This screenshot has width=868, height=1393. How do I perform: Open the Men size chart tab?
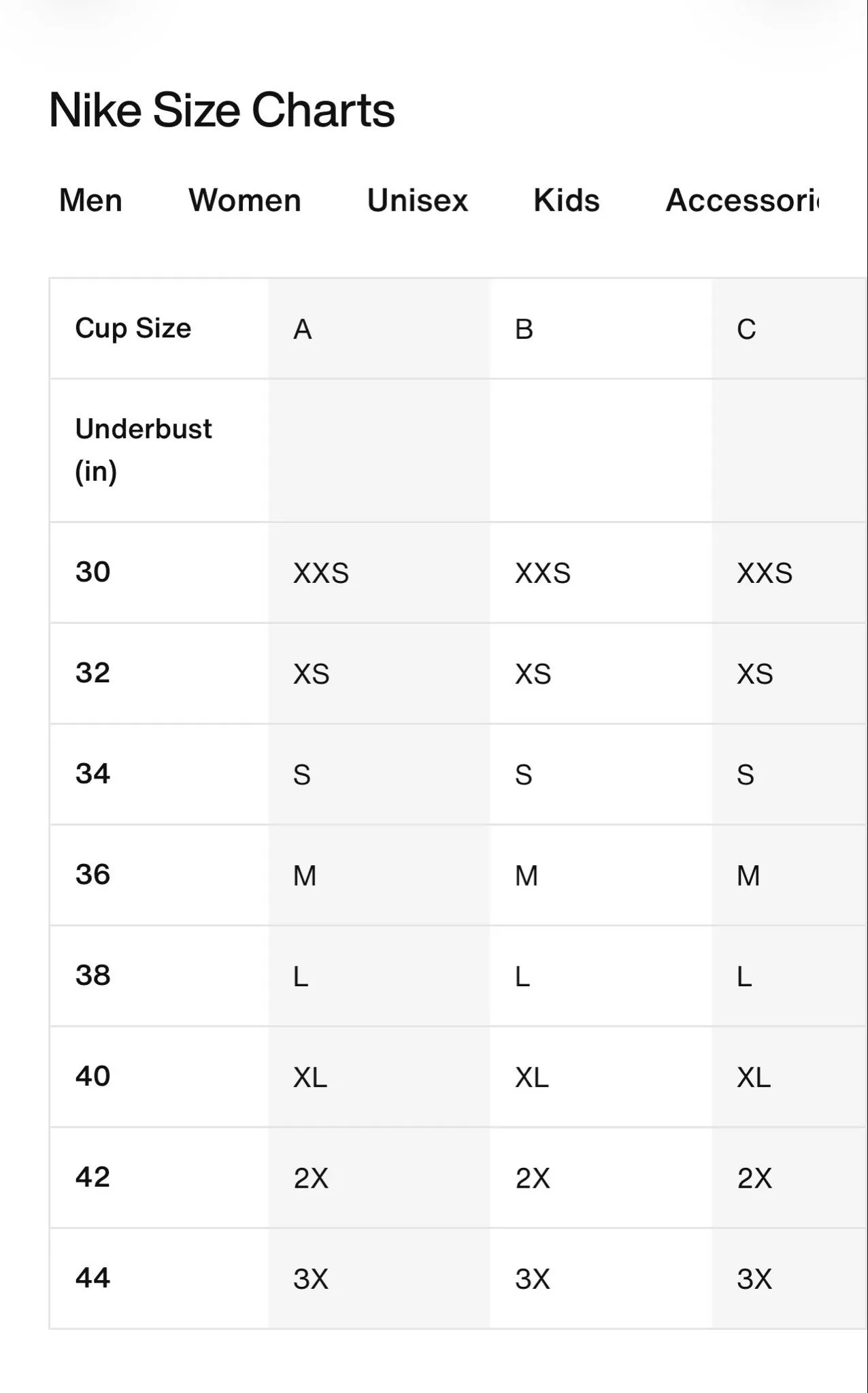pyautogui.click(x=90, y=201)
